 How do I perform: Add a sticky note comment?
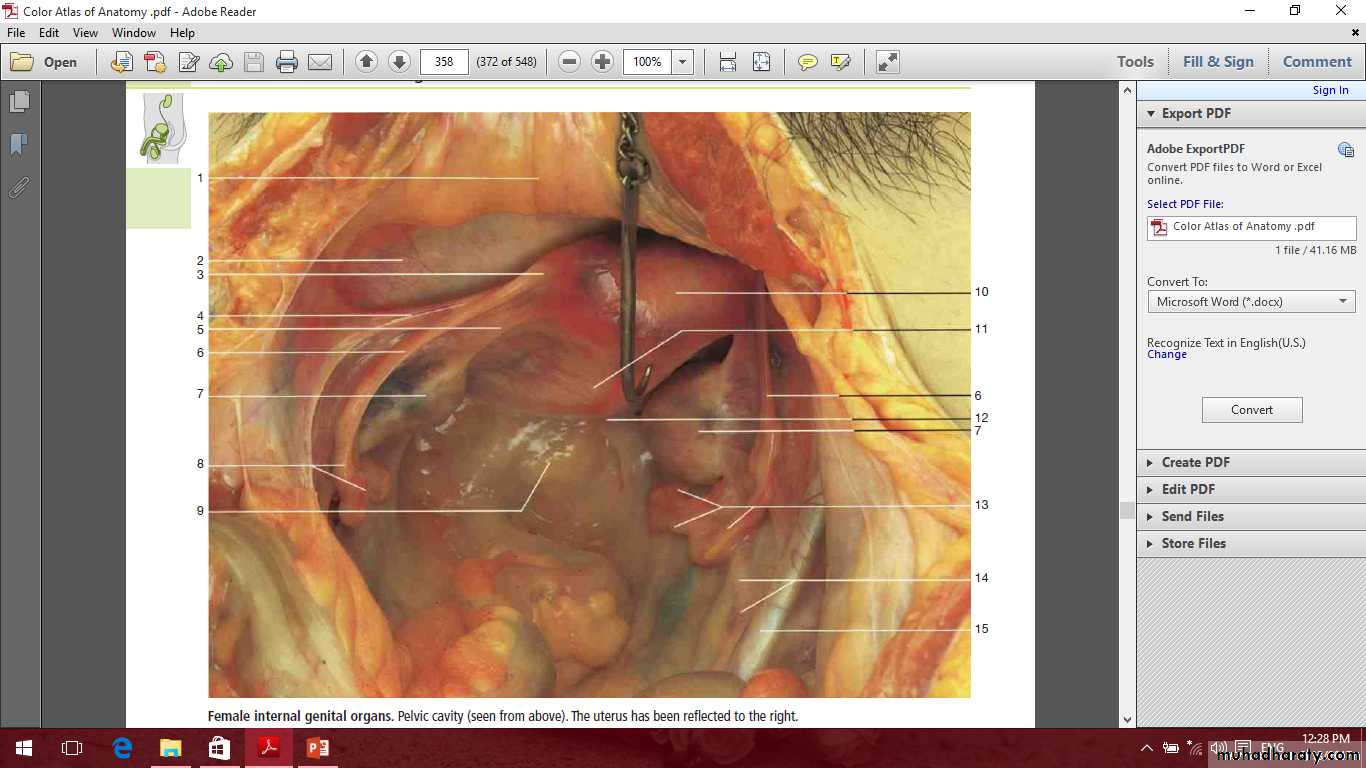pyautogui.click(x=808, y=62)
